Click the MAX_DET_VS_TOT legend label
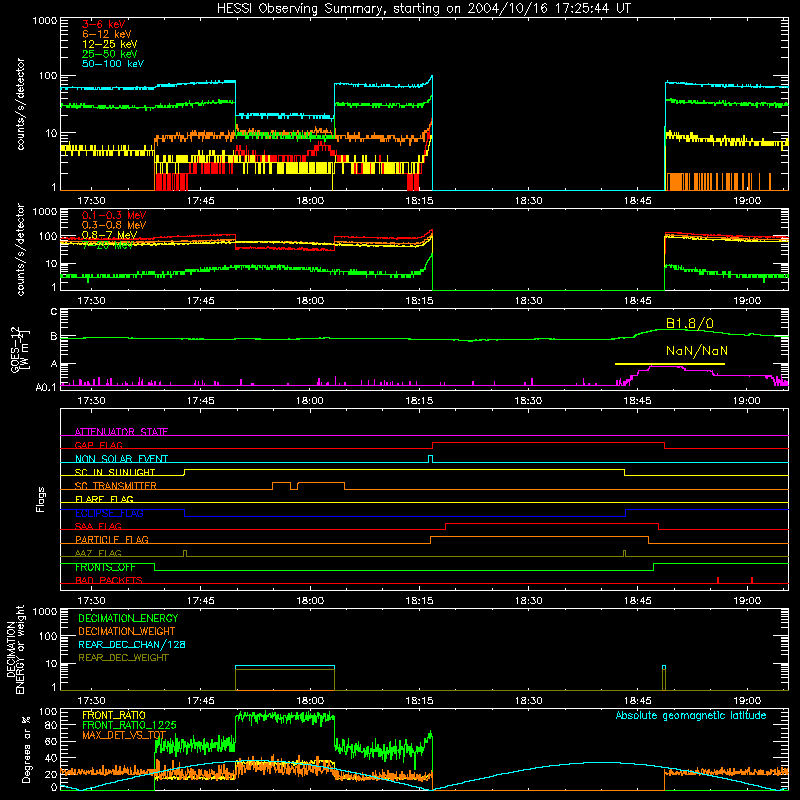The image size is (800, 800). point(124,735)
